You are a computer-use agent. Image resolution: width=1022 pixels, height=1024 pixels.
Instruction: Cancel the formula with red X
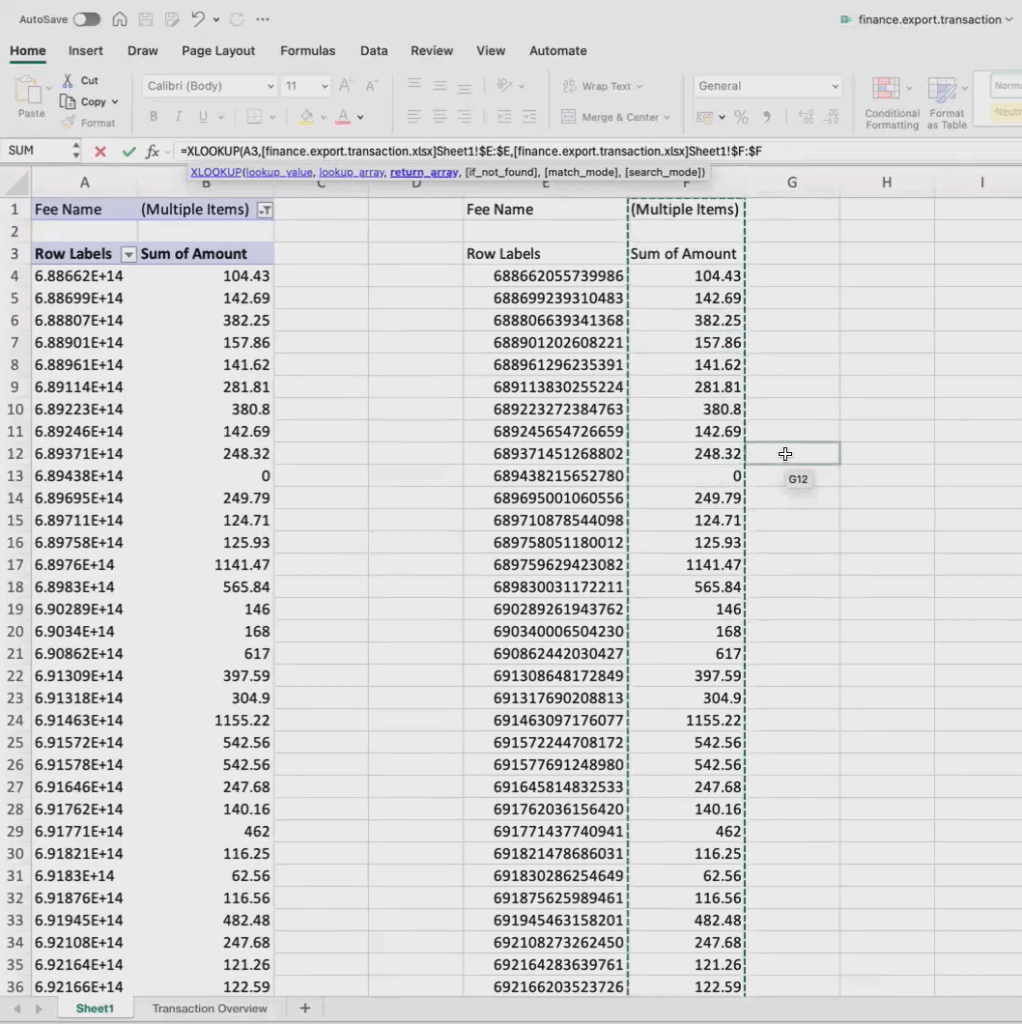pos(100,151)
